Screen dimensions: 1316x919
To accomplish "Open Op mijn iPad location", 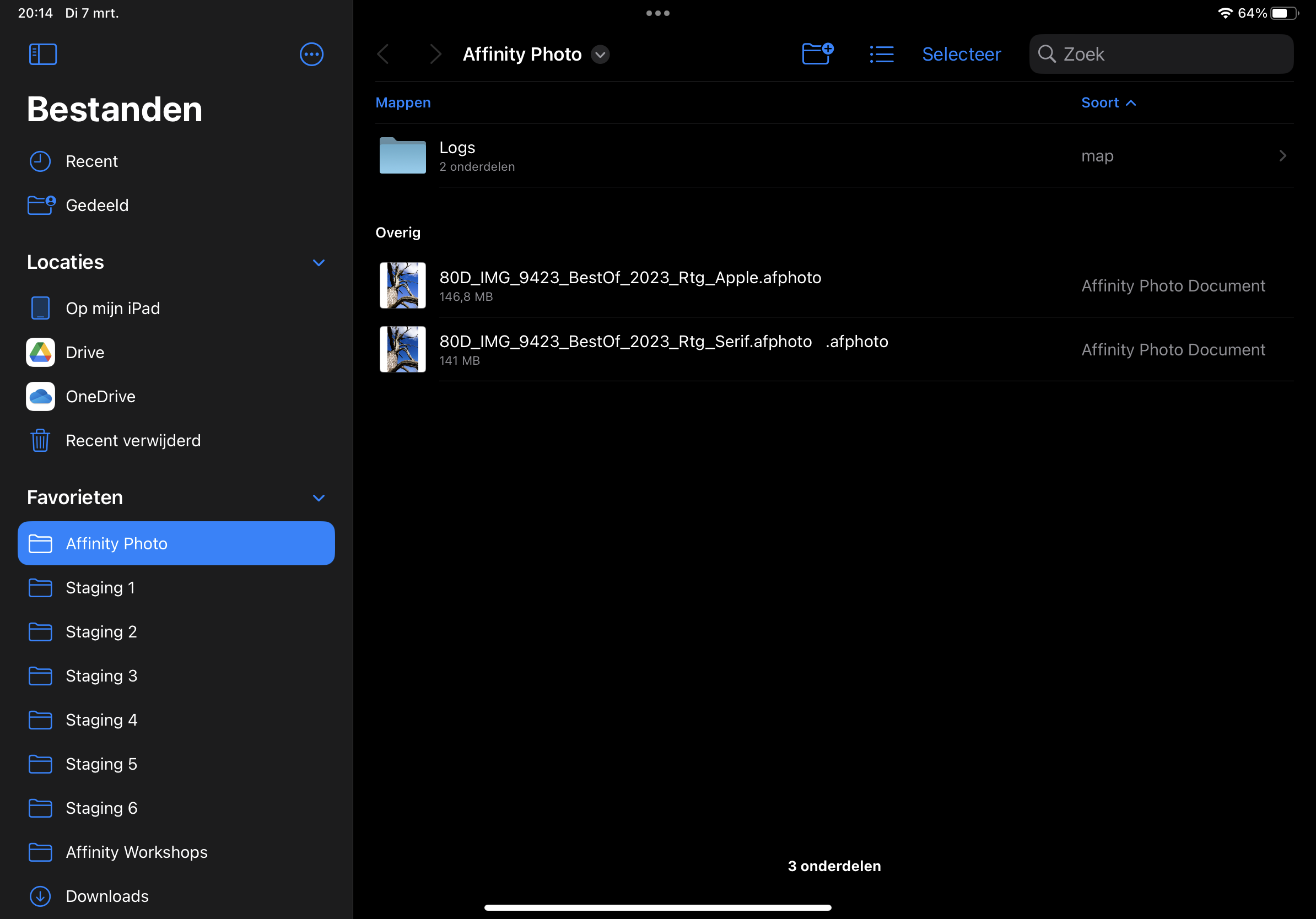I will [x=176, y=308].
